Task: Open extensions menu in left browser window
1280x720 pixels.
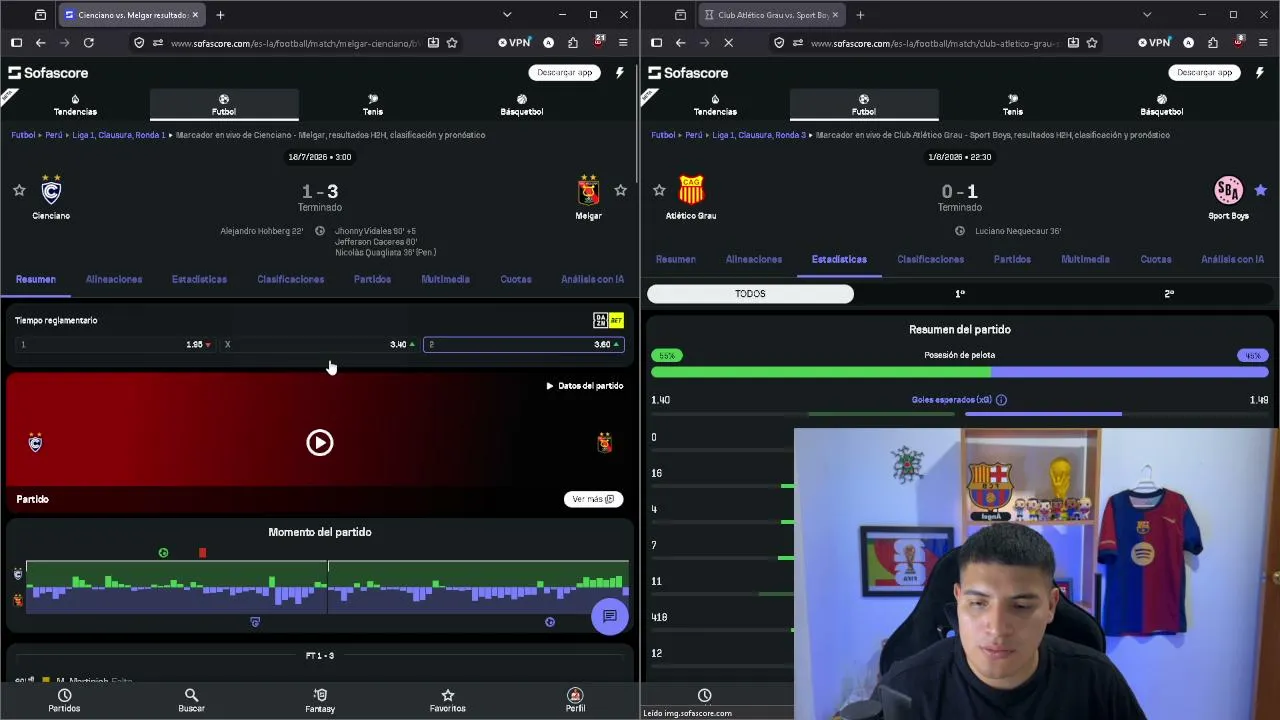Action: [573, 43]
